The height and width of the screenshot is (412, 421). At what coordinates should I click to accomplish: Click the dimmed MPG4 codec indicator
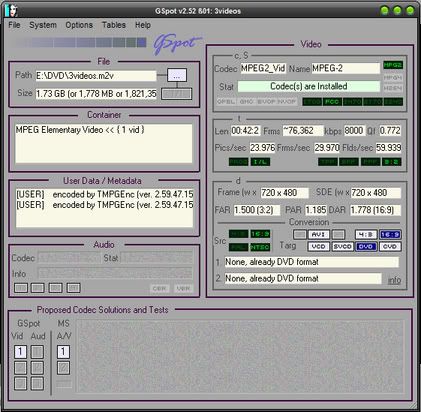[x=393, y=77]
